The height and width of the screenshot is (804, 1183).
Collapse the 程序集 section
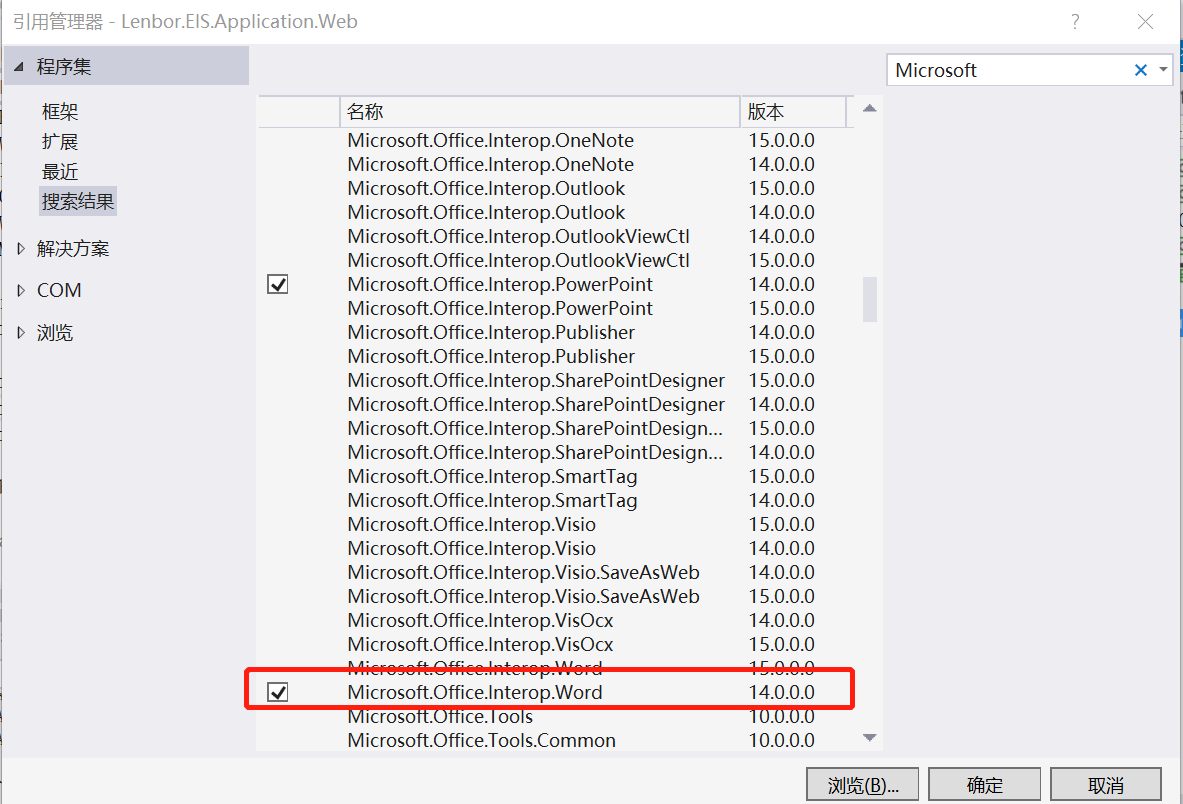[x=19, y=66]
